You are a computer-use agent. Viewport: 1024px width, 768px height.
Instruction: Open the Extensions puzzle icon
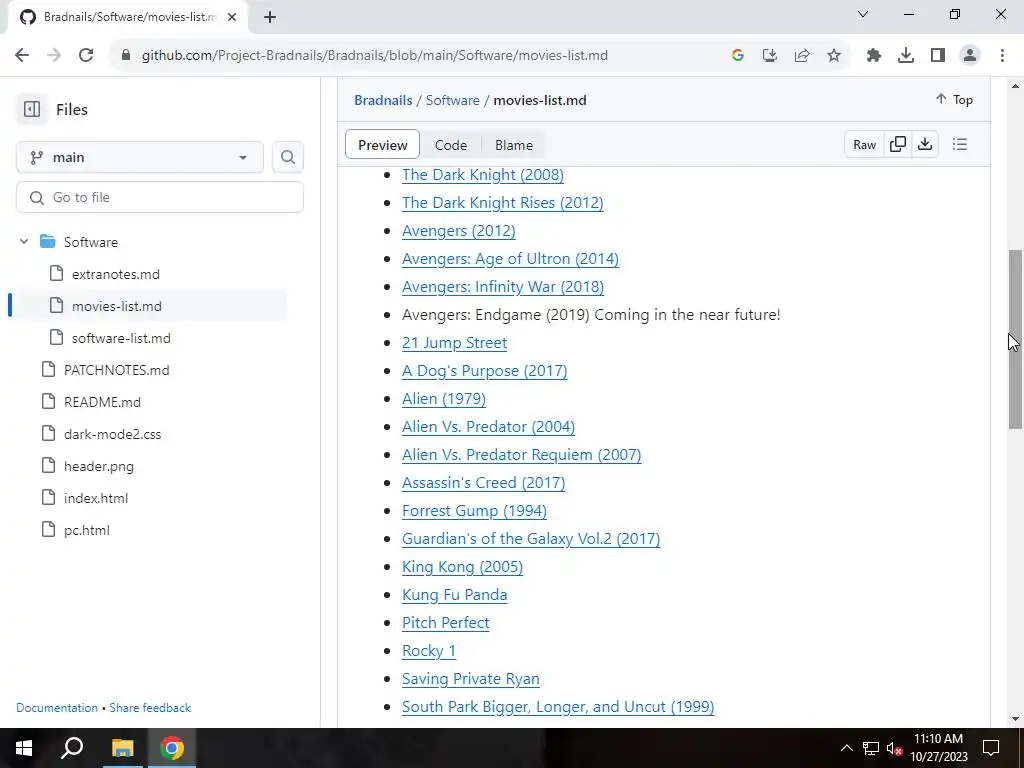pyautogui.click(x=874, y=56)
